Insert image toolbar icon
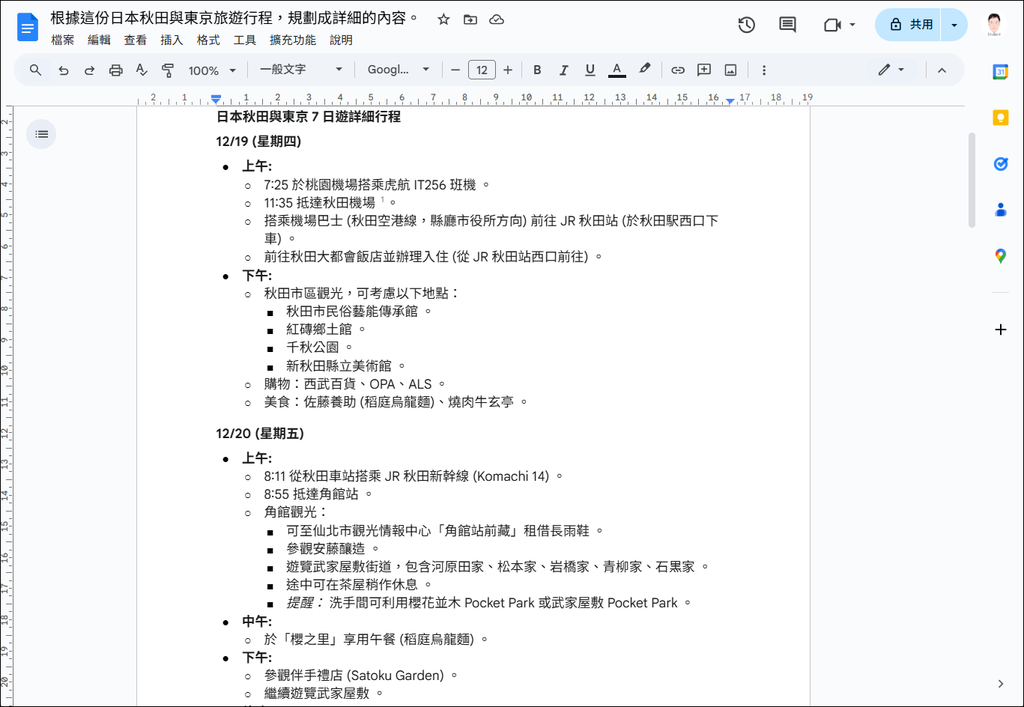Viewport: 1024px width, 707px height. [731, 70]
